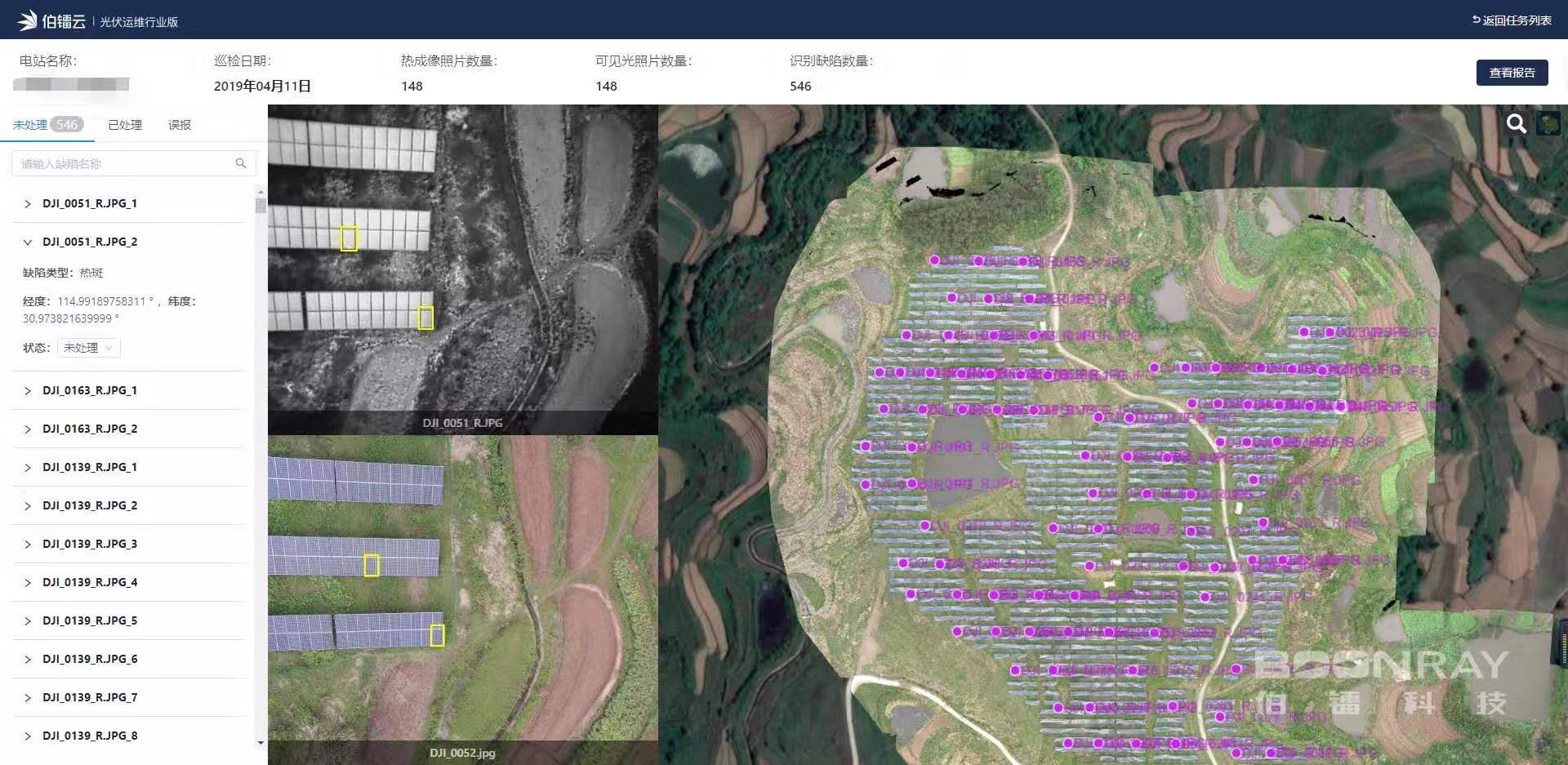This screenshot has height=765, width=1568.
Task: Switch to the 误报 tab
Action: tap(180, 125)
